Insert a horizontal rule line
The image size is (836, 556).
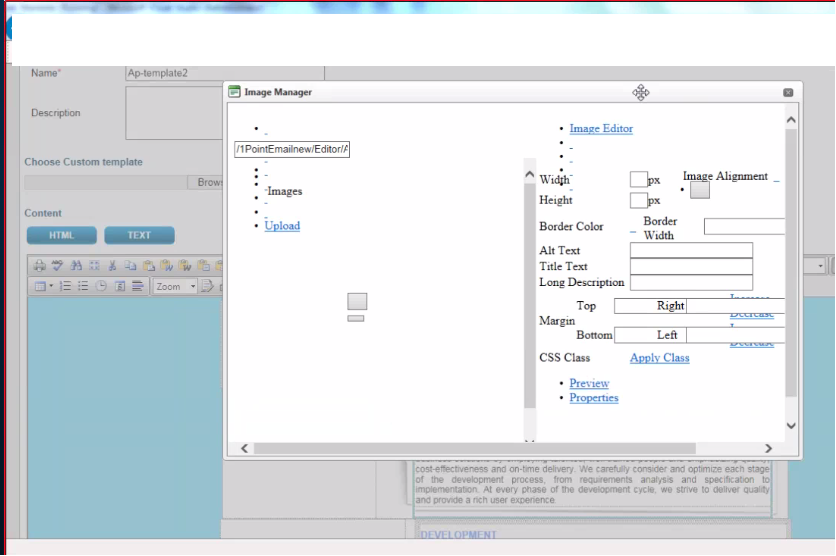pos(138,286)
